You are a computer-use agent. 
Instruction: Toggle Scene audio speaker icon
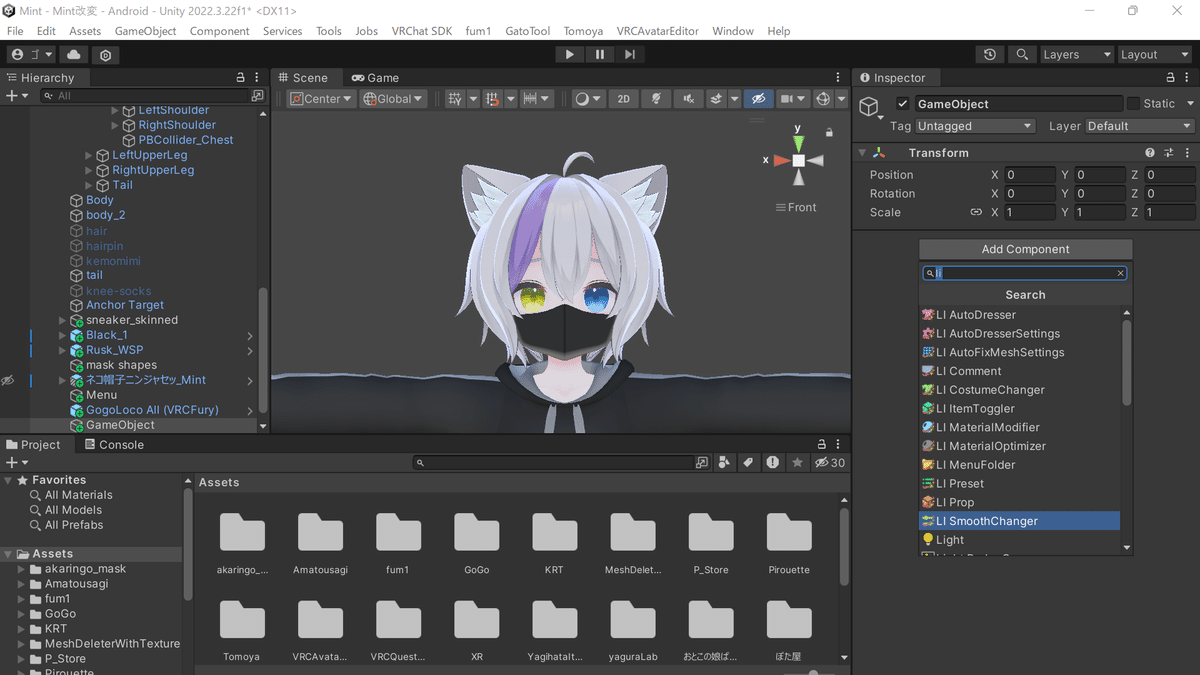pyautogui.click(x=688, y=99)
